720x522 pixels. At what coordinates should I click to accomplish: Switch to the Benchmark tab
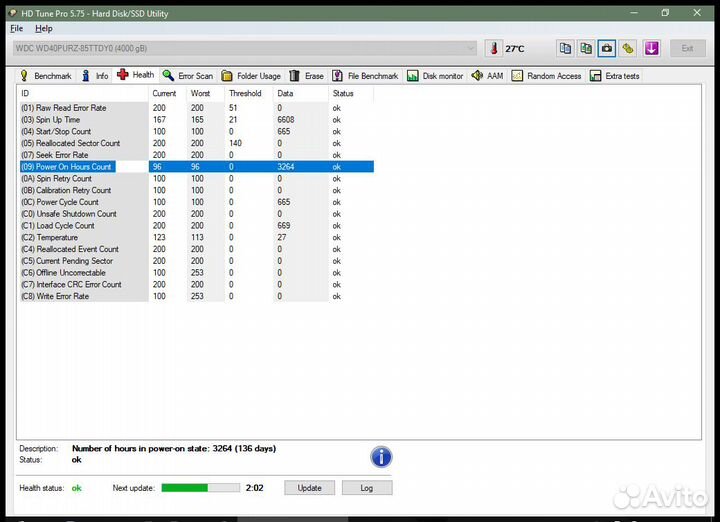46,76
